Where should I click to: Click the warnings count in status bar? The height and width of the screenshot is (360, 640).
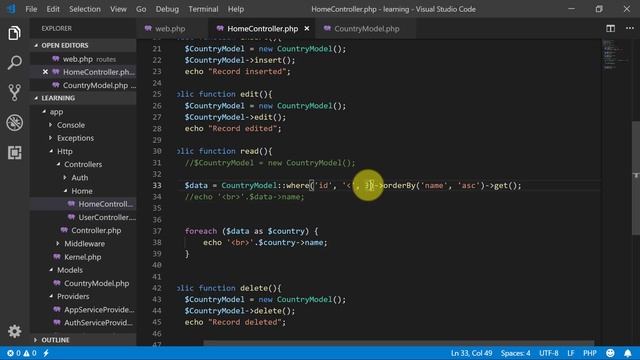(x=30, y=353)
